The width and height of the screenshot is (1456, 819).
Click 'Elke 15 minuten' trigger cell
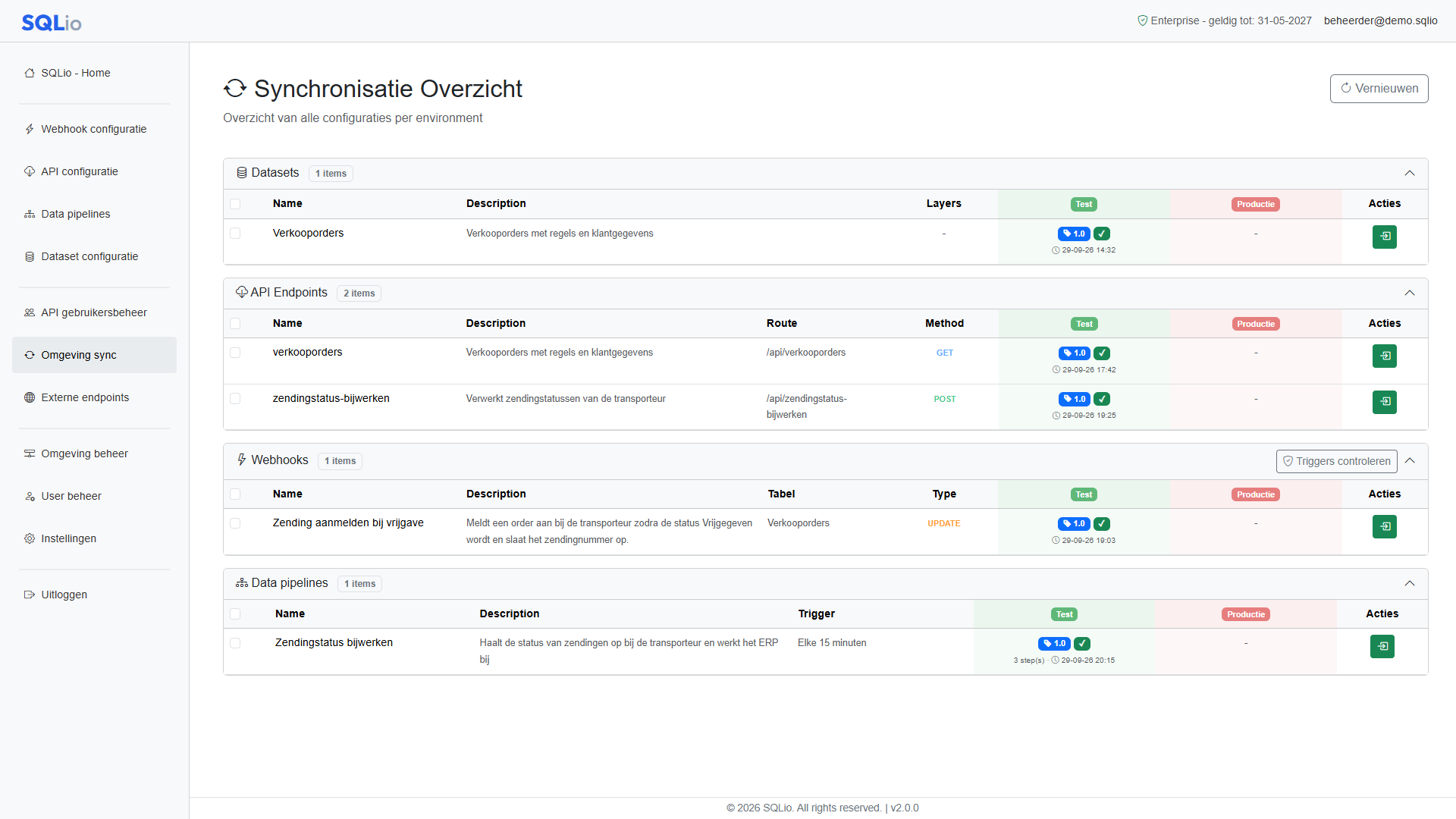(832, 643)
